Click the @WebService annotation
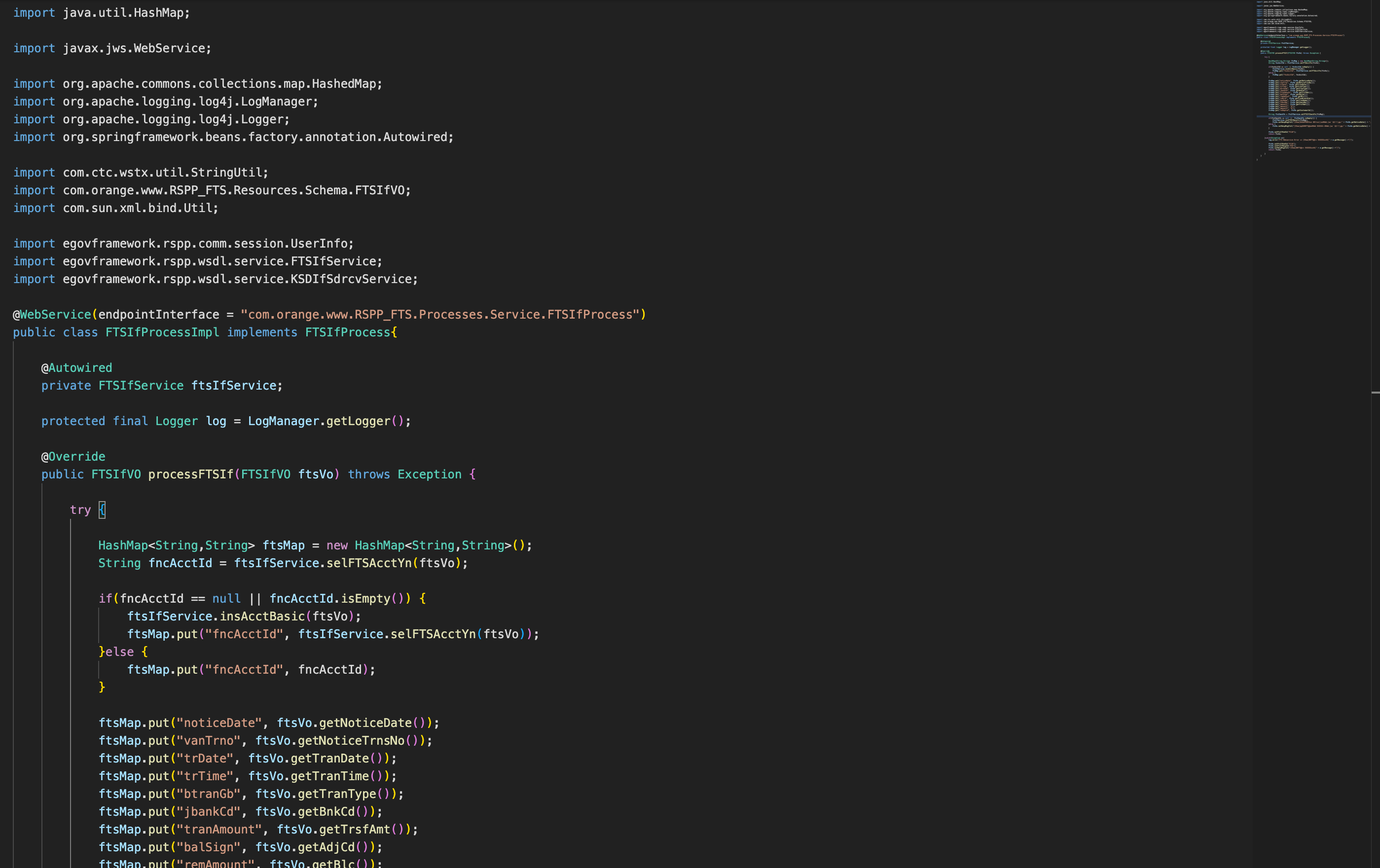 coord(52,315)
